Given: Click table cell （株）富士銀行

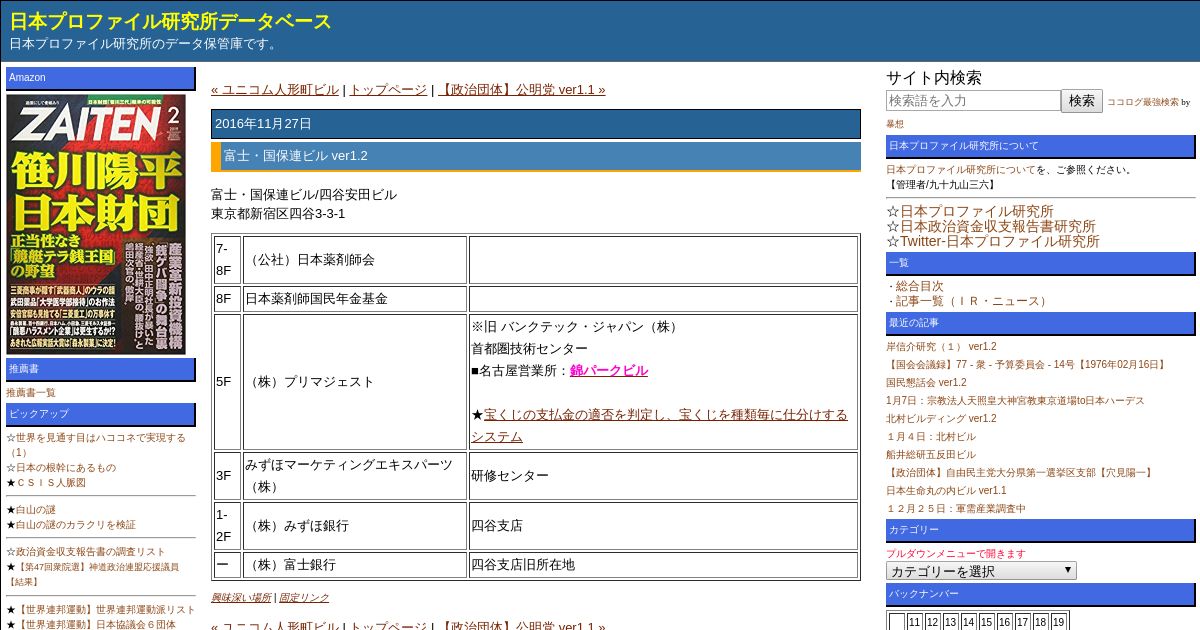Looking at the screenshot, I should (355, 565).
